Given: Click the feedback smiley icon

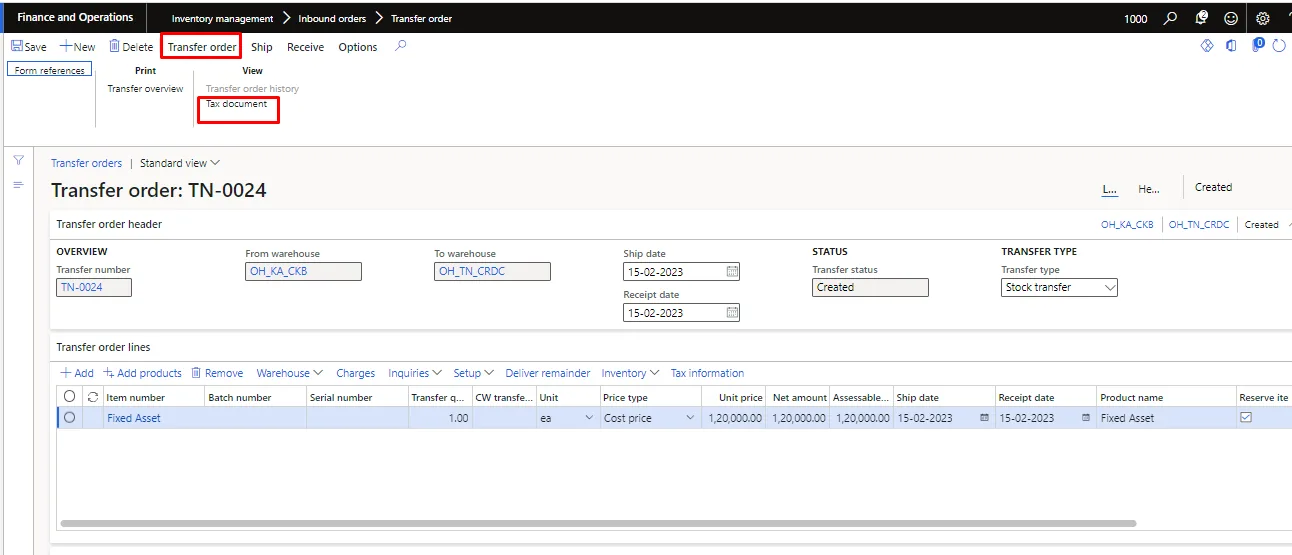Looking at the screenshot, I should [x=1231, y=18].
